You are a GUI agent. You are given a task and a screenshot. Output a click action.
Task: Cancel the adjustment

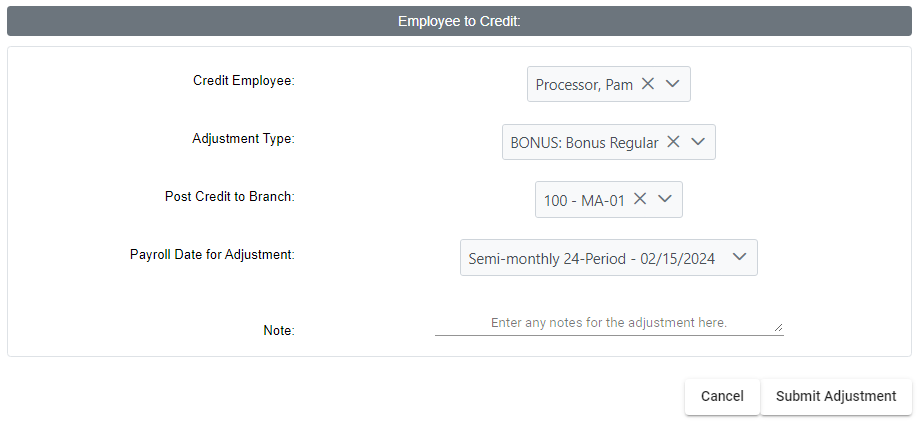point(722,396)
